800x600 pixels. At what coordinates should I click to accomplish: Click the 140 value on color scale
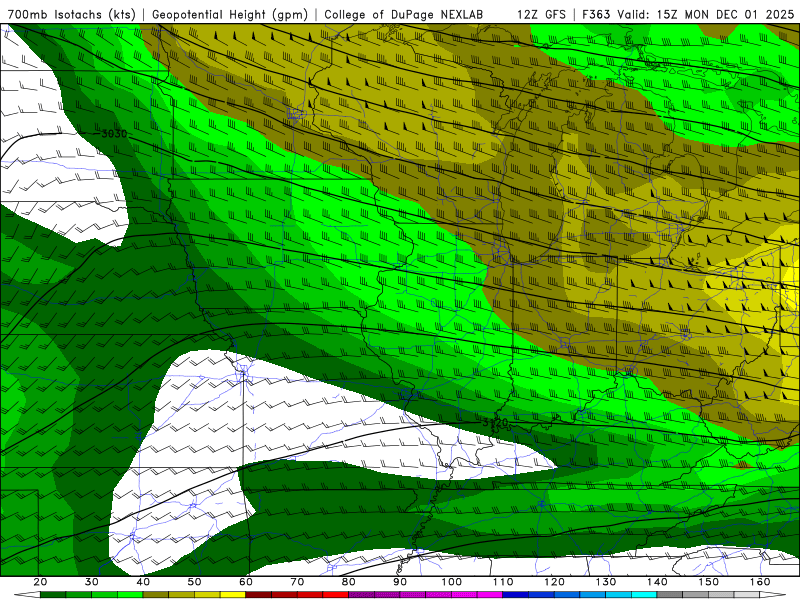pos(657,582)
